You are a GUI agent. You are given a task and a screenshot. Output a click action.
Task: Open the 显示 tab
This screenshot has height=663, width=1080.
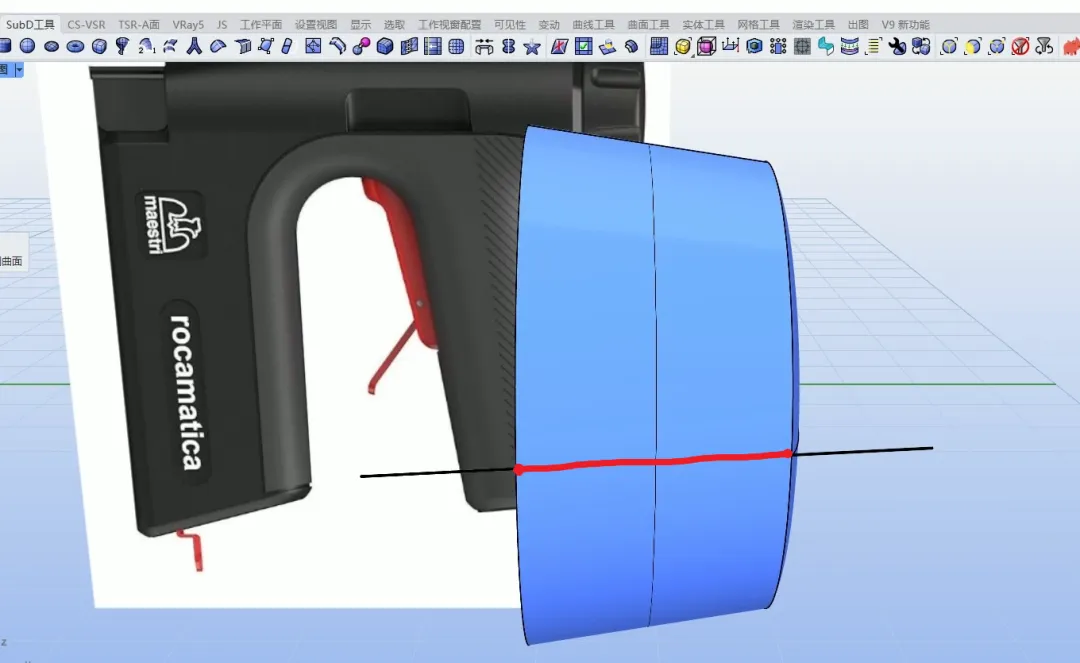coord(360,24)
